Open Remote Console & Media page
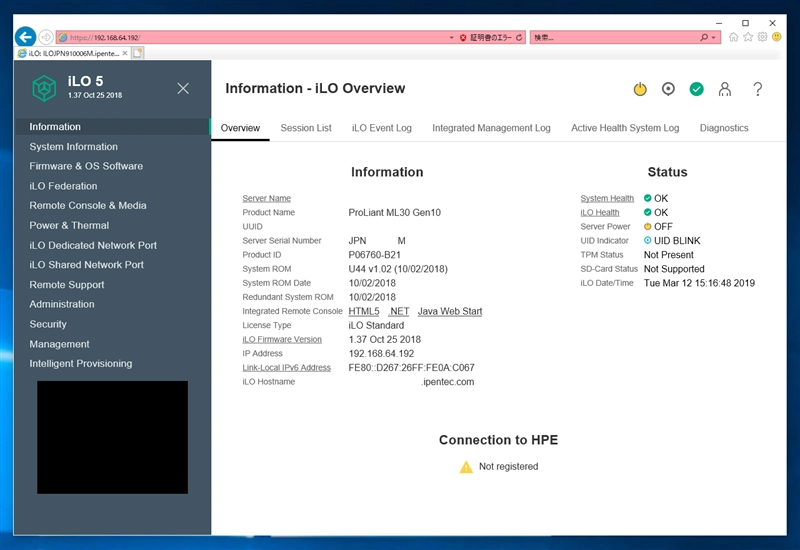Image resolution: width=800 pixels, height=550 pixels. [x=88, y=205]
